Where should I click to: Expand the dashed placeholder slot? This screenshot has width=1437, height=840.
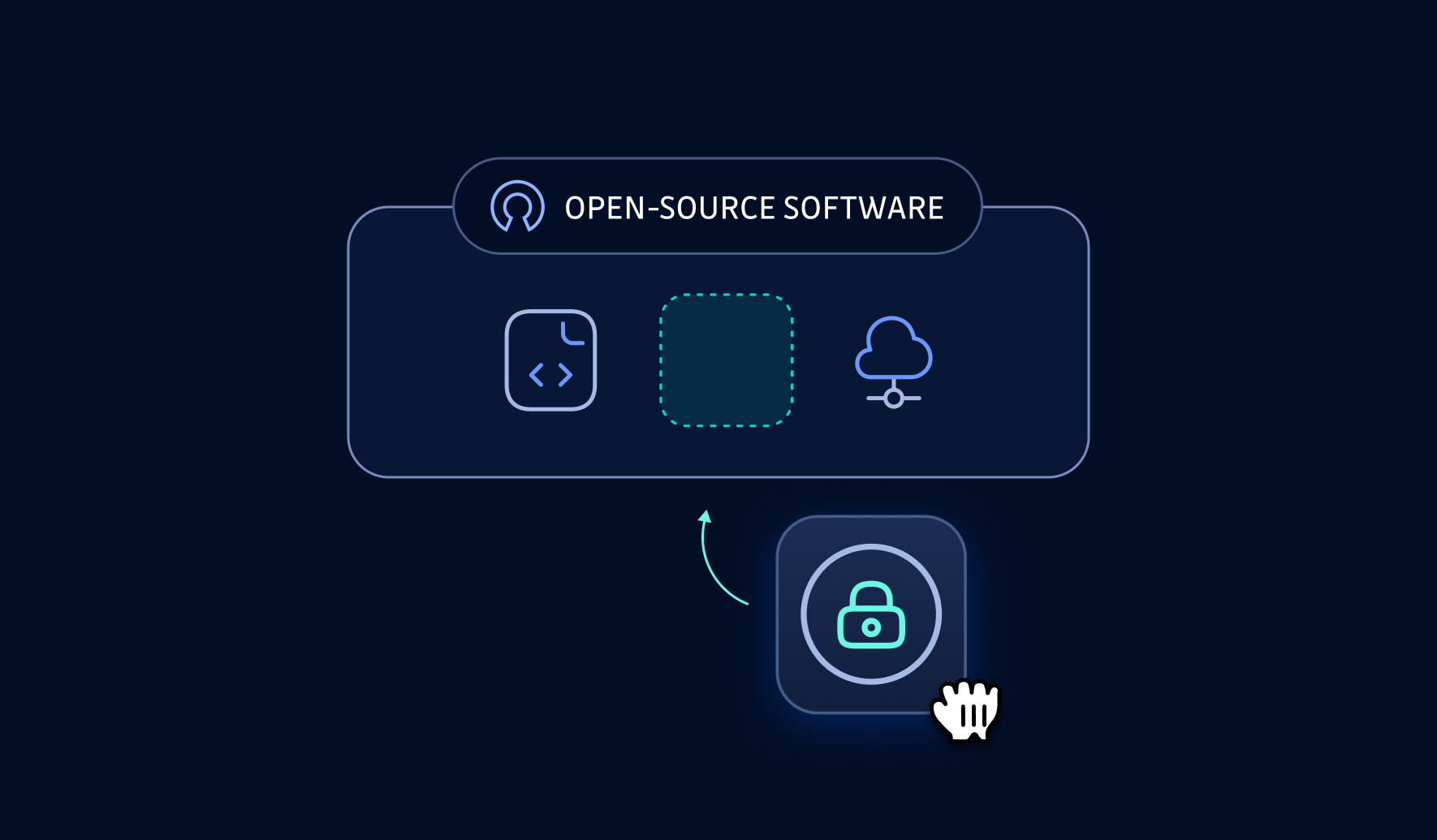(x=725, y=361)
